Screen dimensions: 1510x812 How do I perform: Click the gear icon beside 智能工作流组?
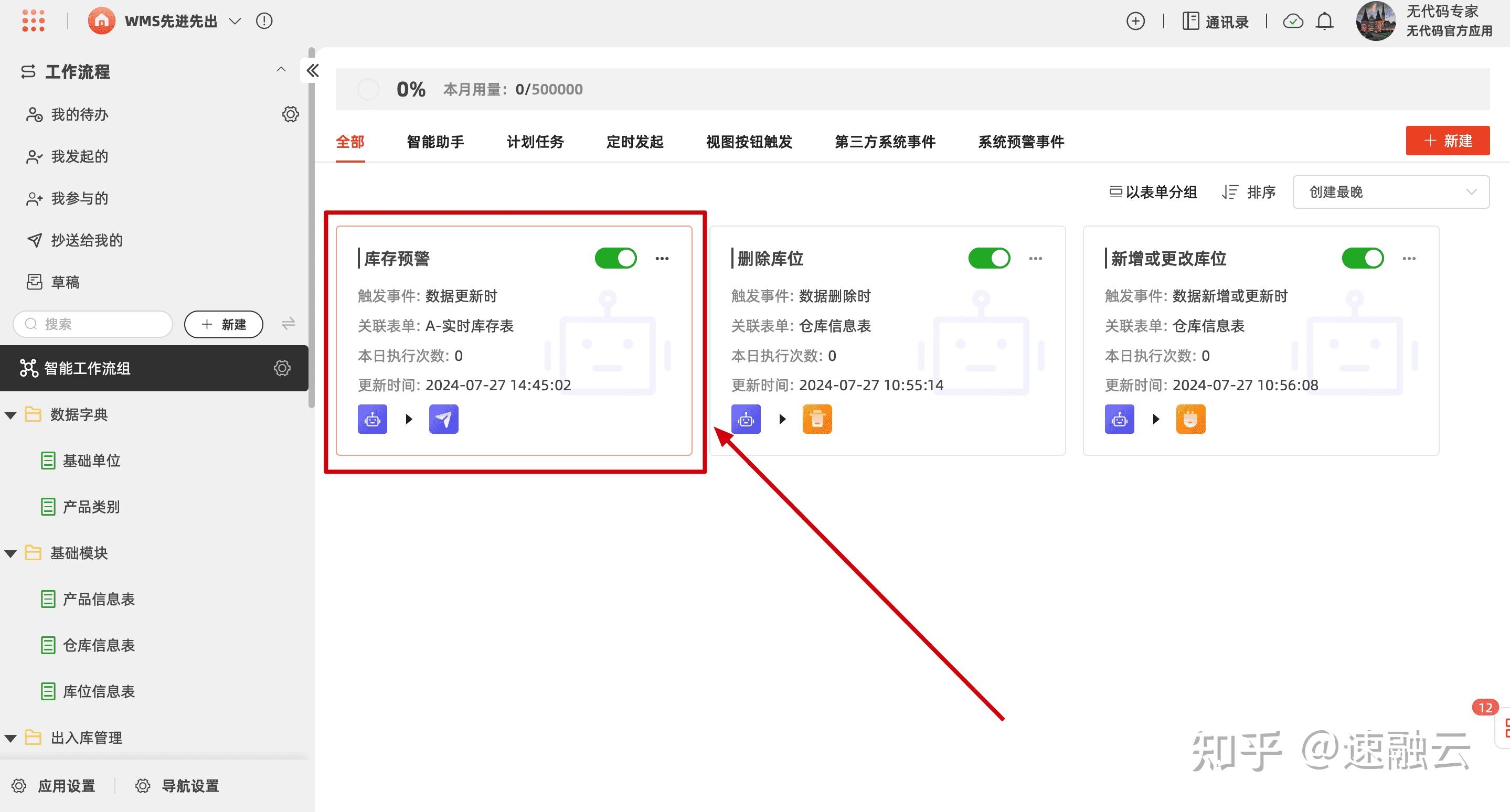tap(282, 368)
